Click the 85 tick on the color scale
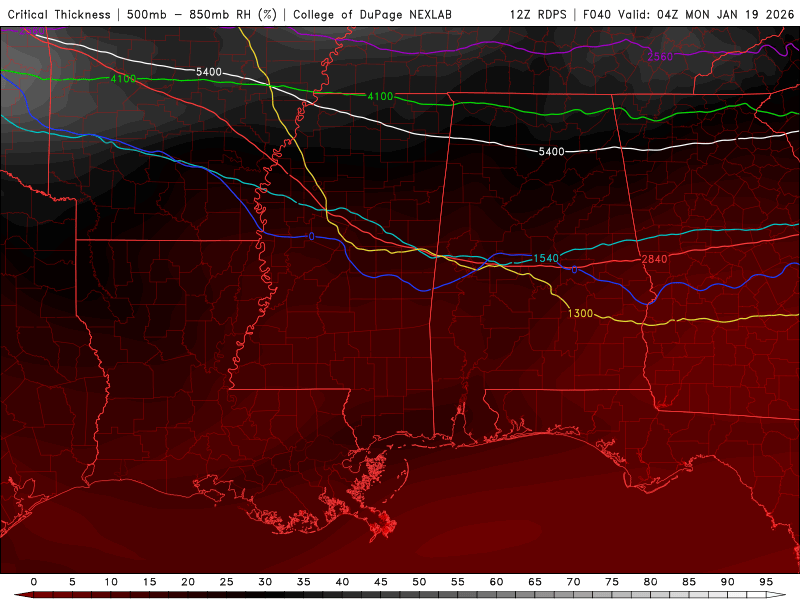The width and height of the screenshot is (800, 600). pos(689,582)
